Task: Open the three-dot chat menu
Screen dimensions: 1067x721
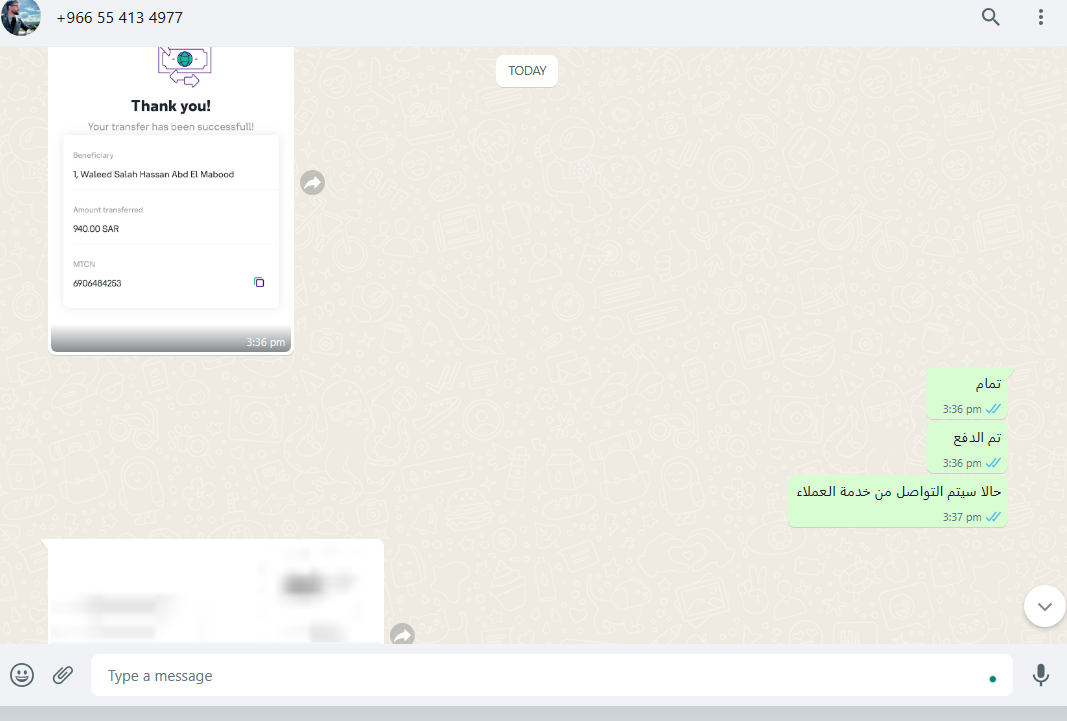Action: pos(1040,17)
